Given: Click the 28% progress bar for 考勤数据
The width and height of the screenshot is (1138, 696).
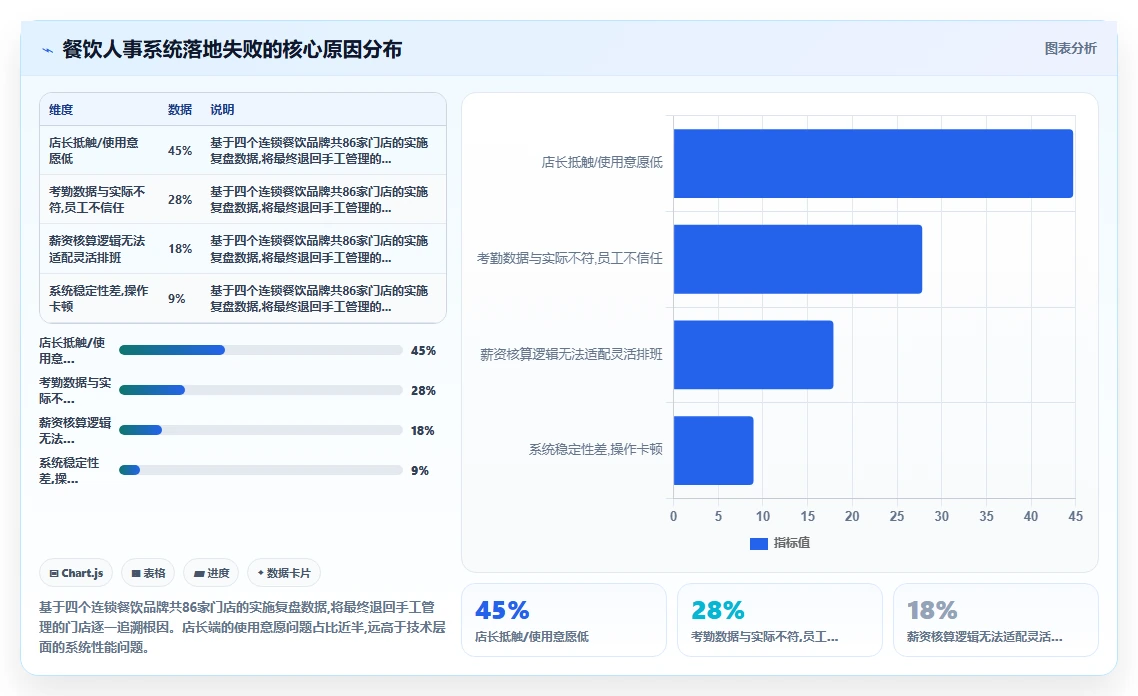Looking at the screenshot, I should point(261,390).
